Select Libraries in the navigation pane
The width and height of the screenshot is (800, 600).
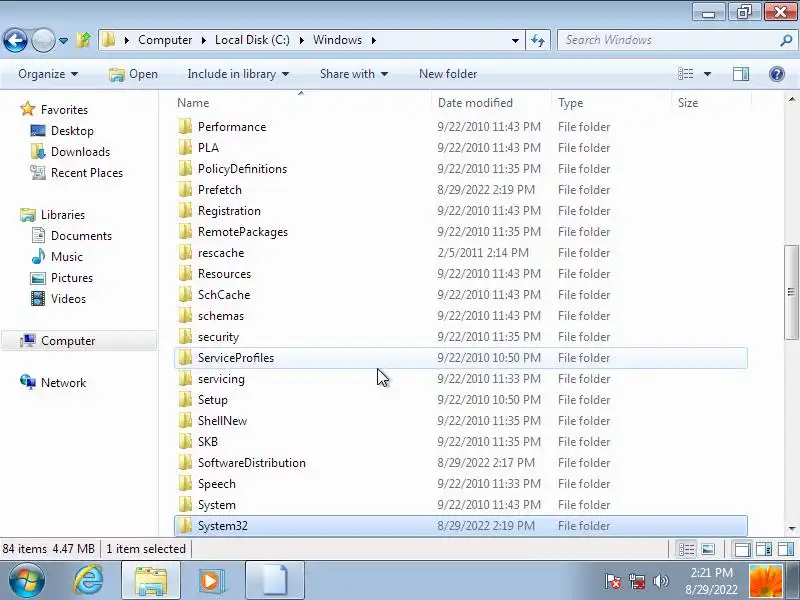[x=53, y=215]
